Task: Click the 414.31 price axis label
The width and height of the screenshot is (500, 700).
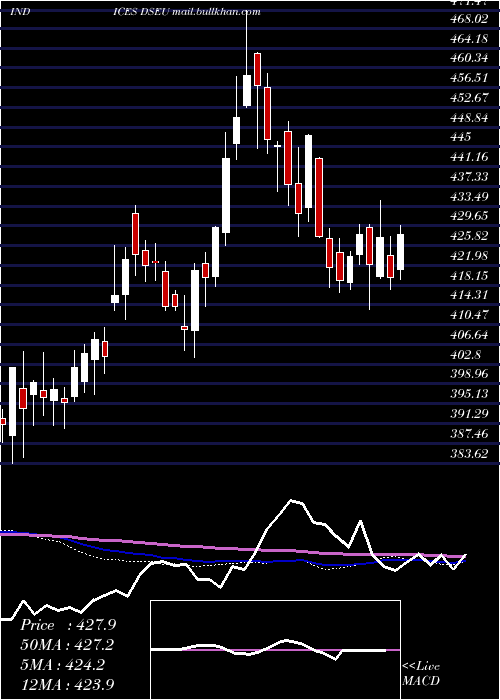Action: pyautogui.click(x=470, y=295)
